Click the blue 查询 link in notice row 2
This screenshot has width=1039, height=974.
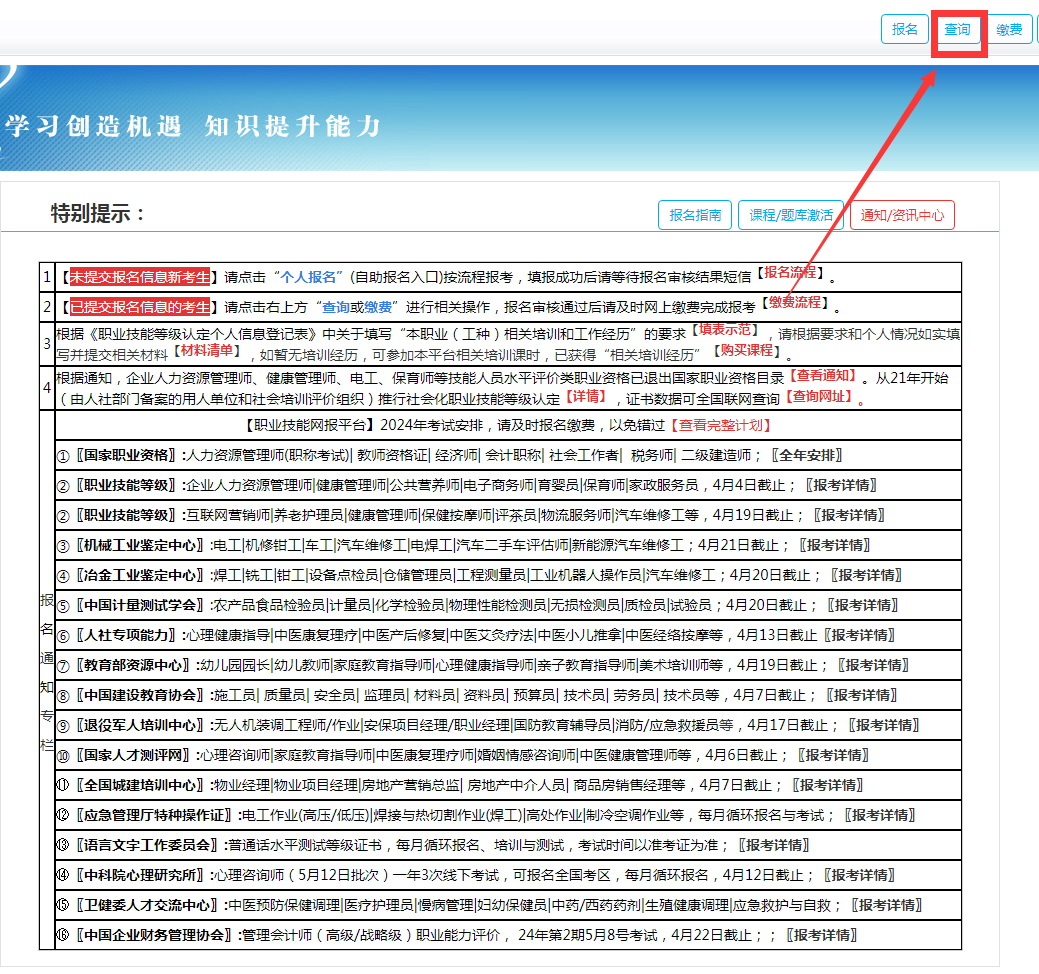(x=335, y=307)
